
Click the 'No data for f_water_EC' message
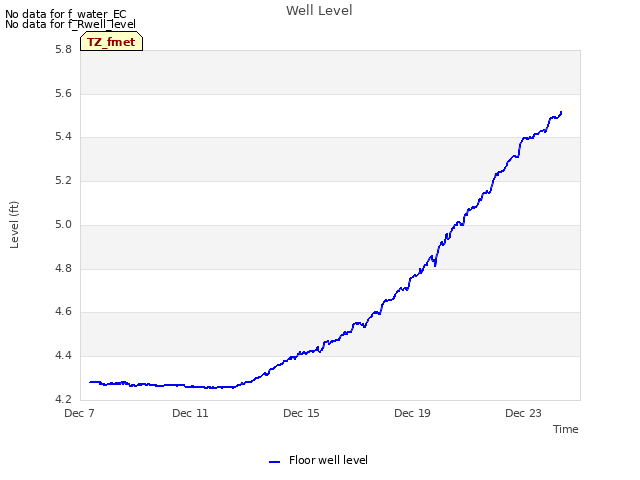pos(66,14)
